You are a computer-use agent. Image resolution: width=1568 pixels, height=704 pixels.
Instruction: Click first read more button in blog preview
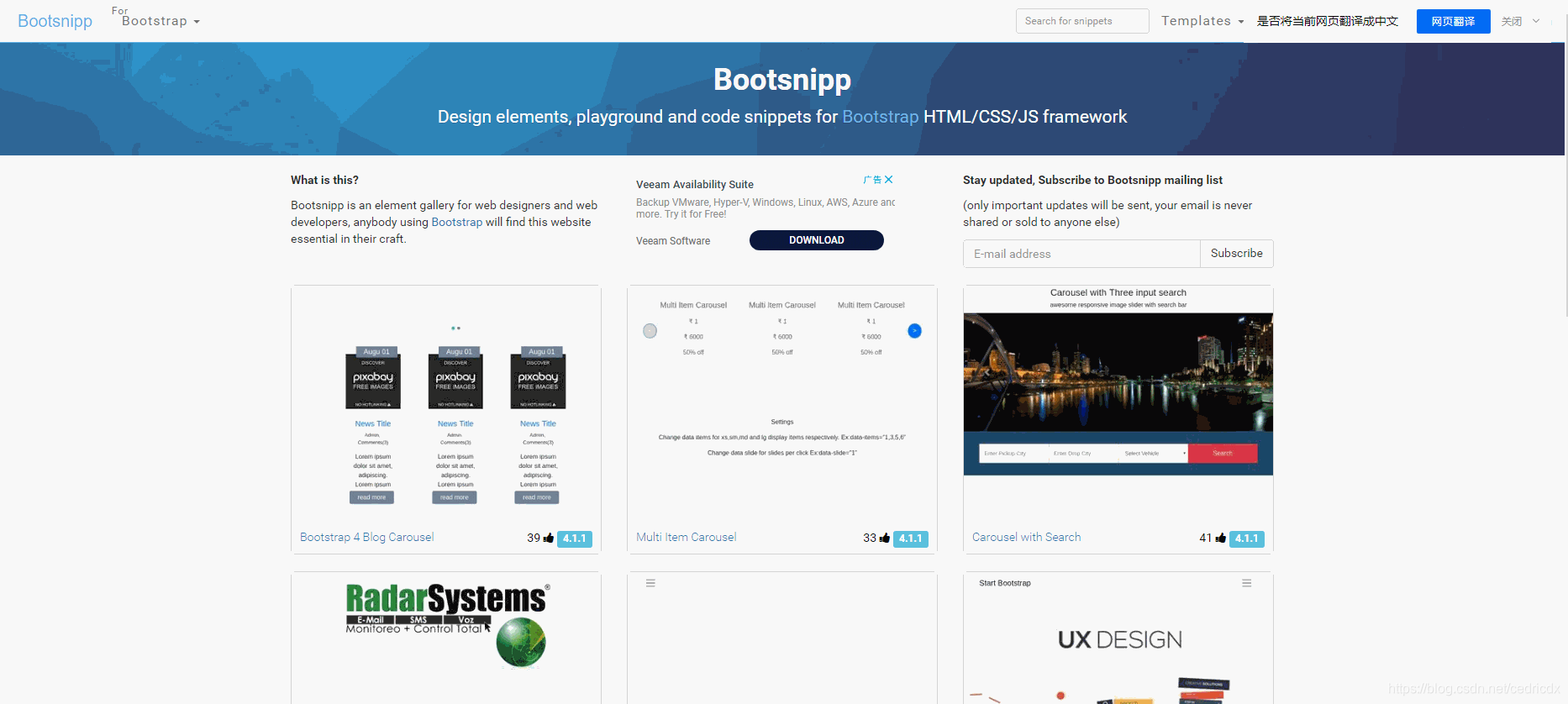pos(371,497)
